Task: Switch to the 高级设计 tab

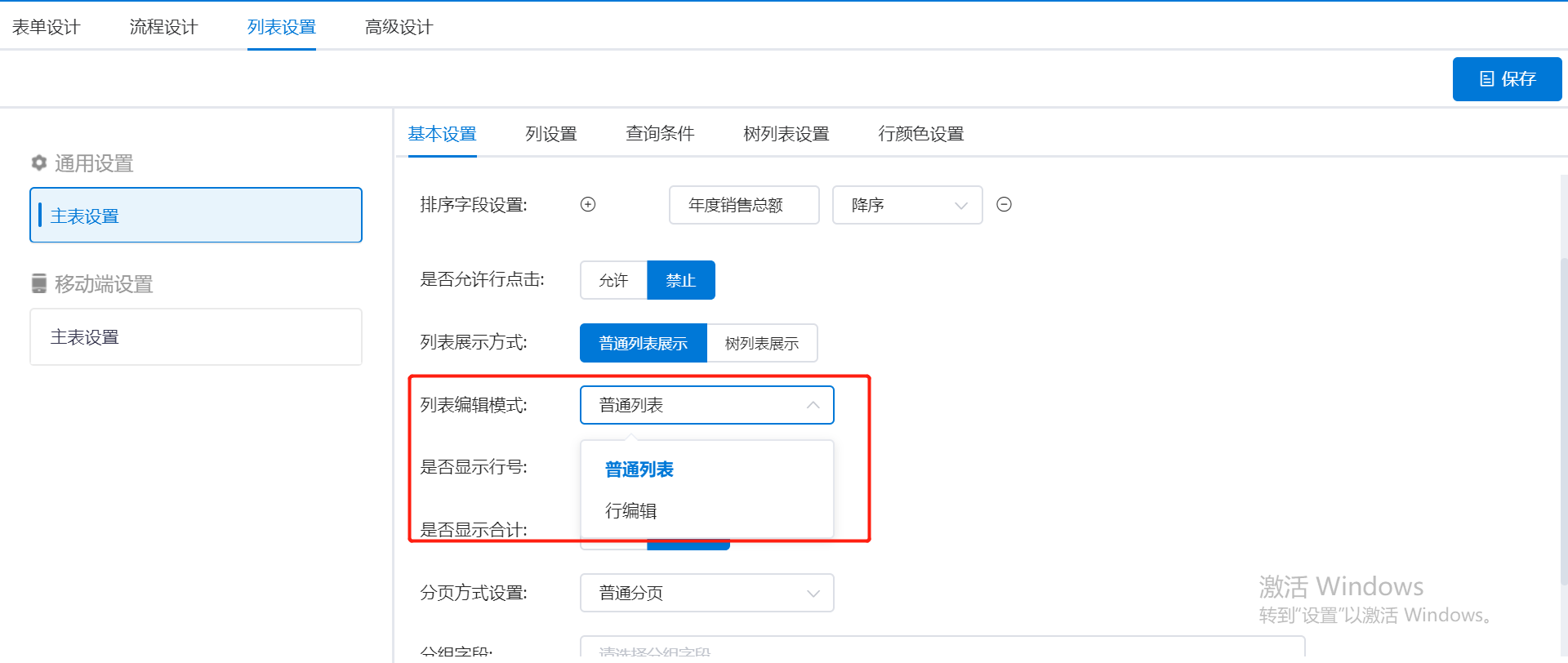Action: tap(399, 27)
